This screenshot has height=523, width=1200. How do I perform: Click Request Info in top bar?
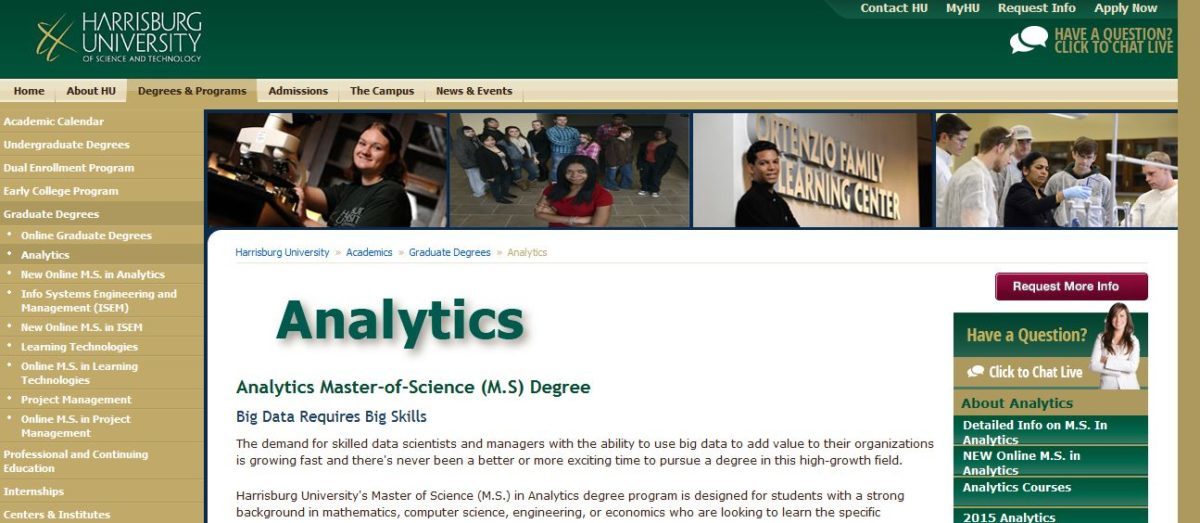point(1037,8)
